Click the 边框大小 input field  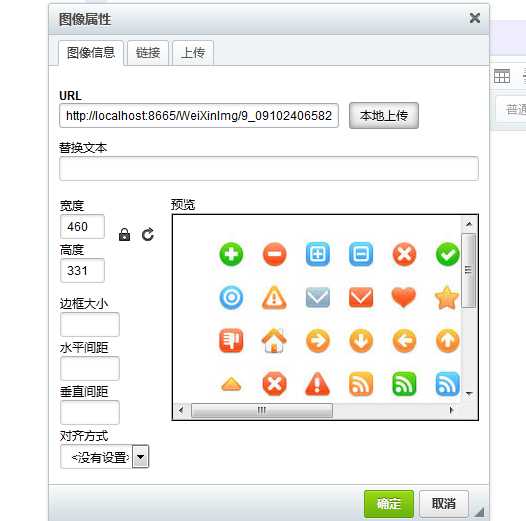(x=90, y=324)
